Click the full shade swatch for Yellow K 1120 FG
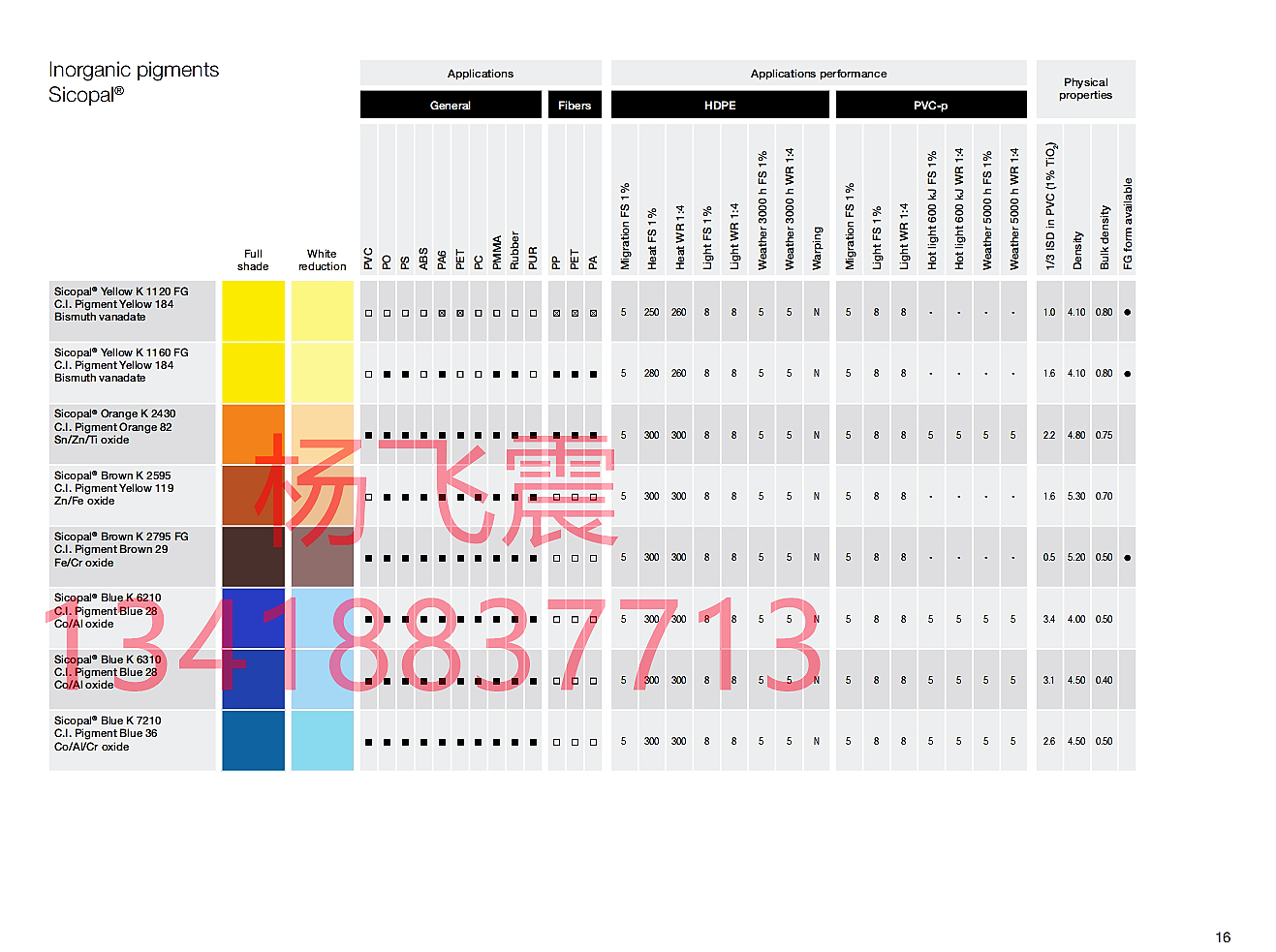The image size is (1276, 952). click(253, 311)
